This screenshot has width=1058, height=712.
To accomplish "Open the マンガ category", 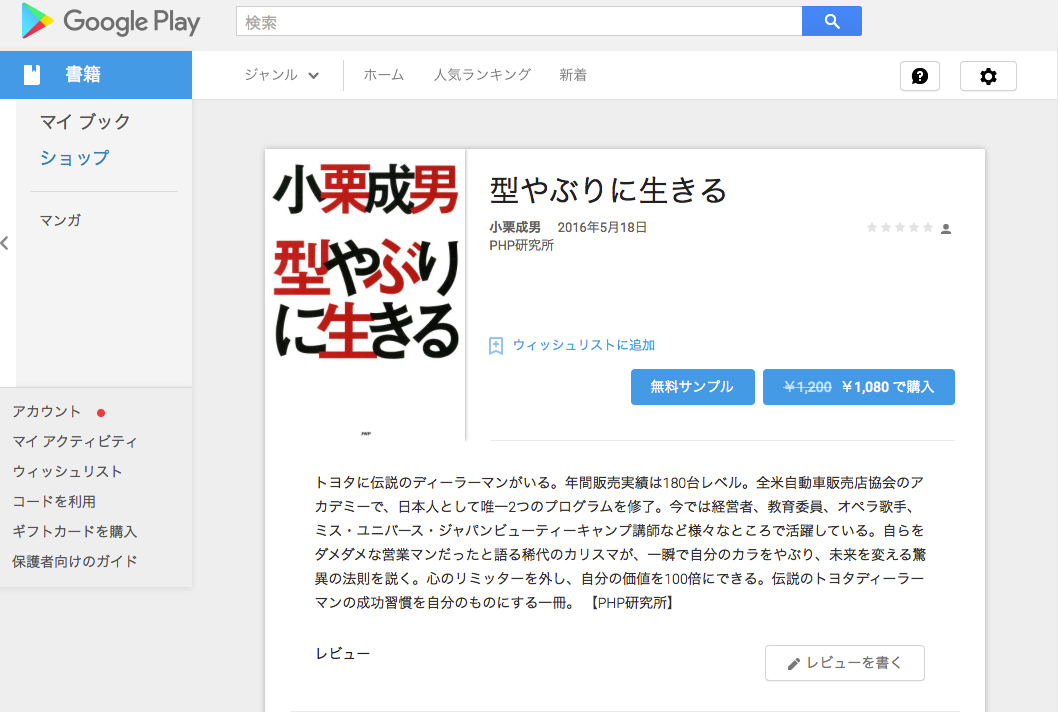I will click(x=60, y=220).
